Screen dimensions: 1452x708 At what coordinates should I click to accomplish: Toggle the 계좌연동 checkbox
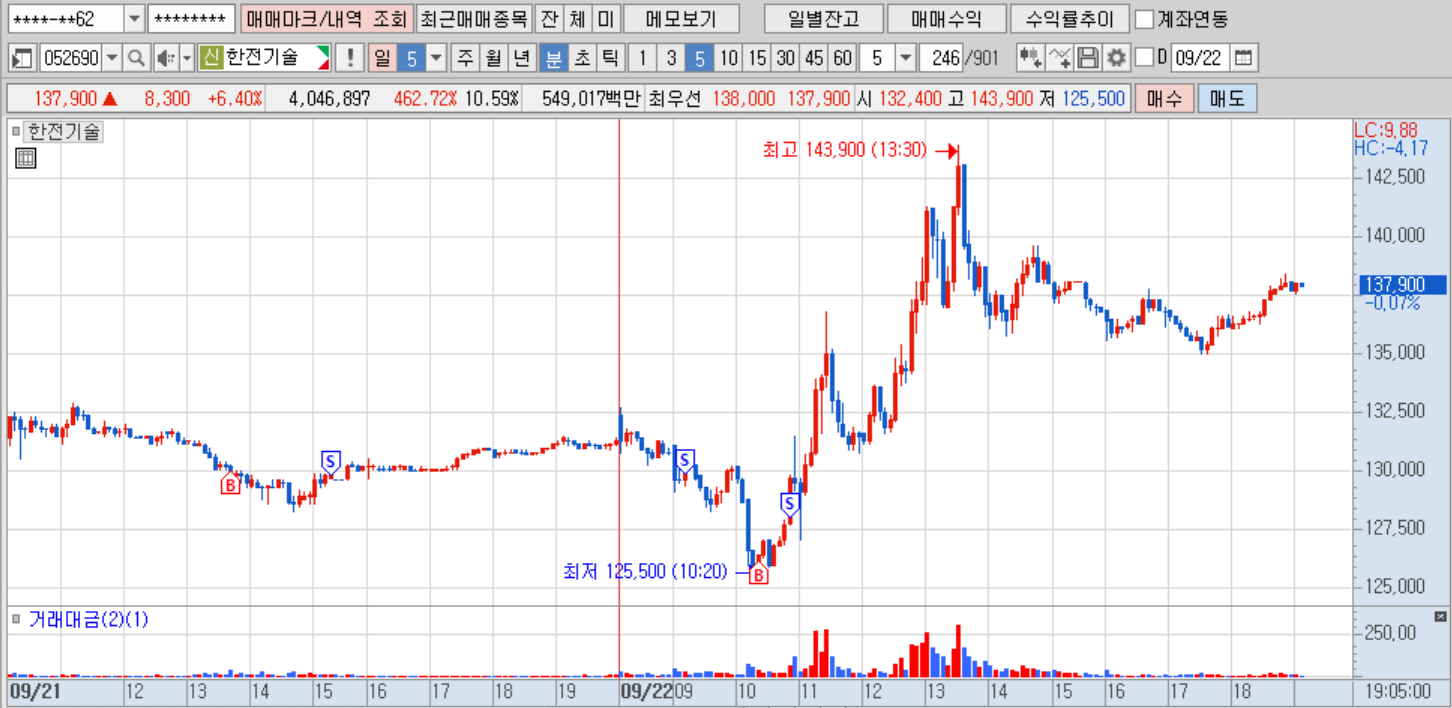(x=1145, y=19)
